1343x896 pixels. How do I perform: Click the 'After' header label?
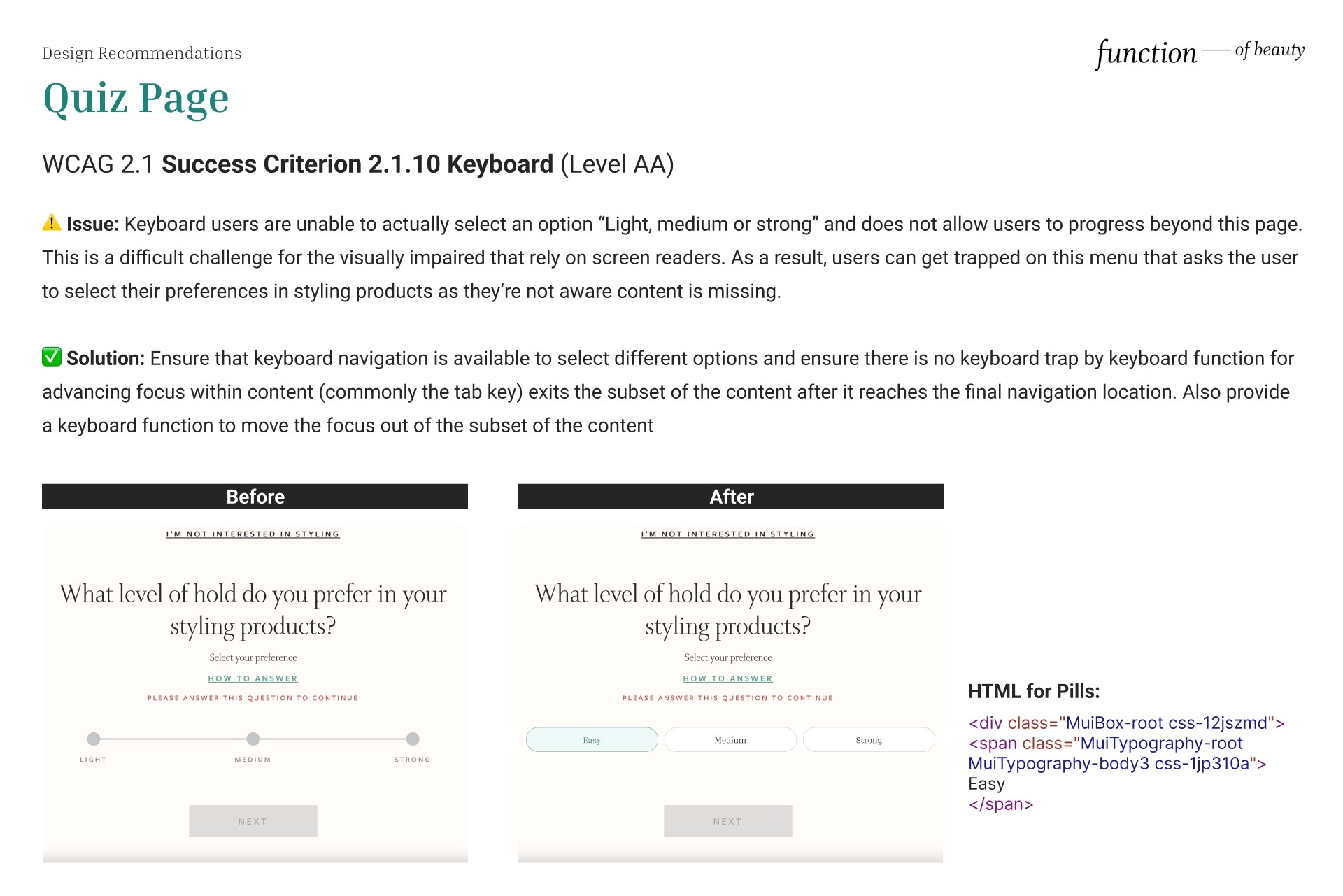(x=729, y=496)
